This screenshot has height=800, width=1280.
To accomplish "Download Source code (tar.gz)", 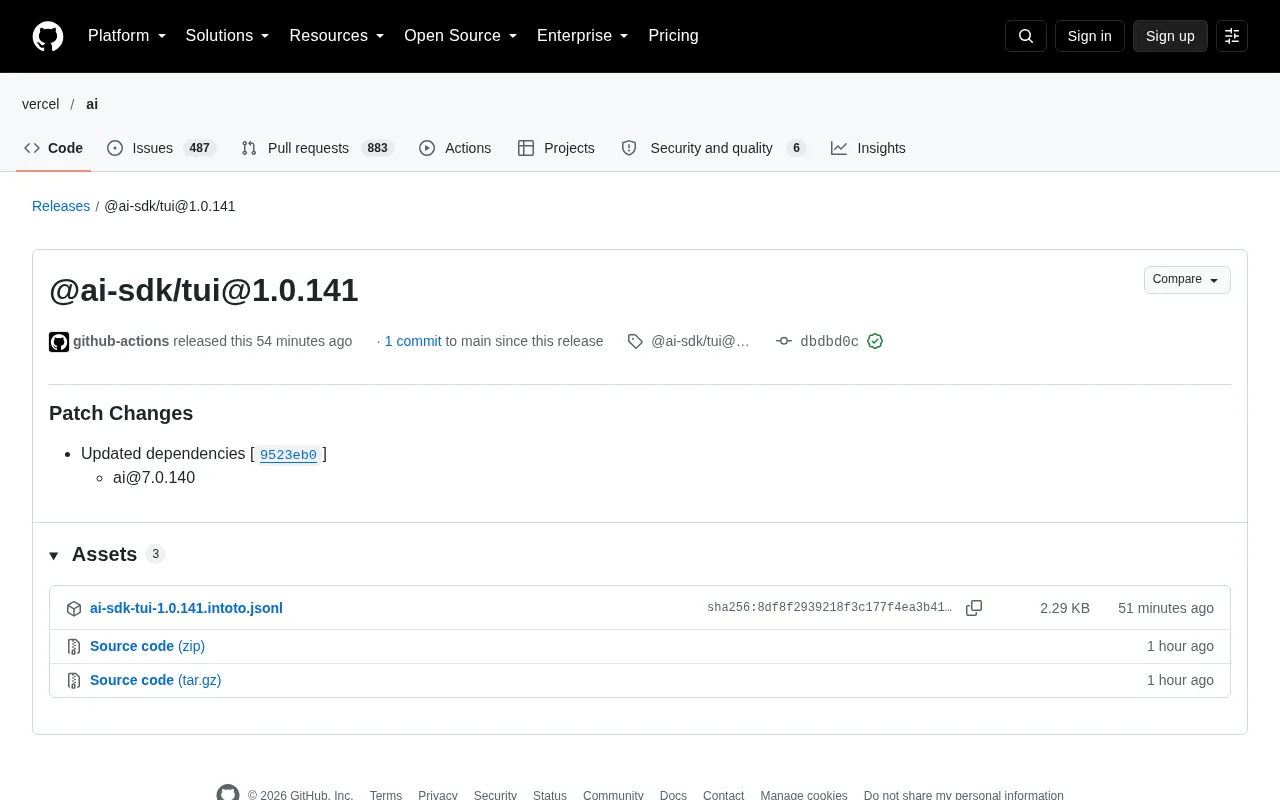I will click(156, 680).
